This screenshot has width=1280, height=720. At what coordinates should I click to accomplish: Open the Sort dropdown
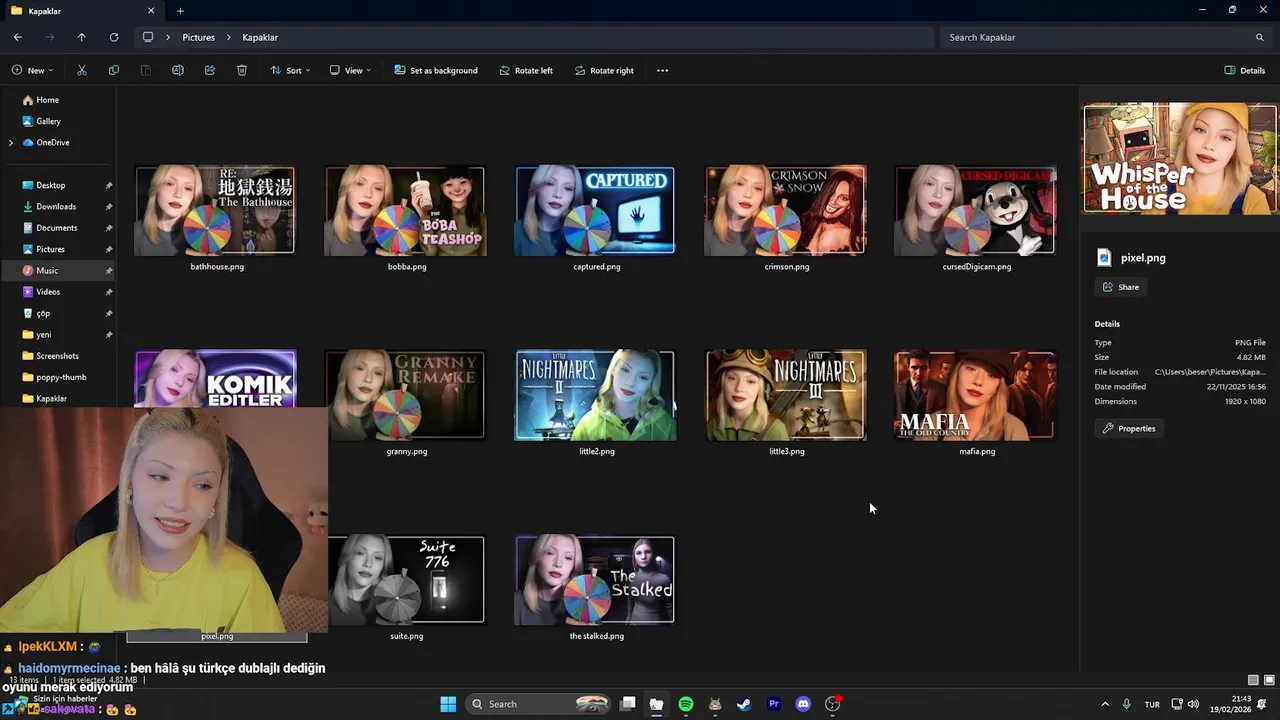tap(290, 70)
